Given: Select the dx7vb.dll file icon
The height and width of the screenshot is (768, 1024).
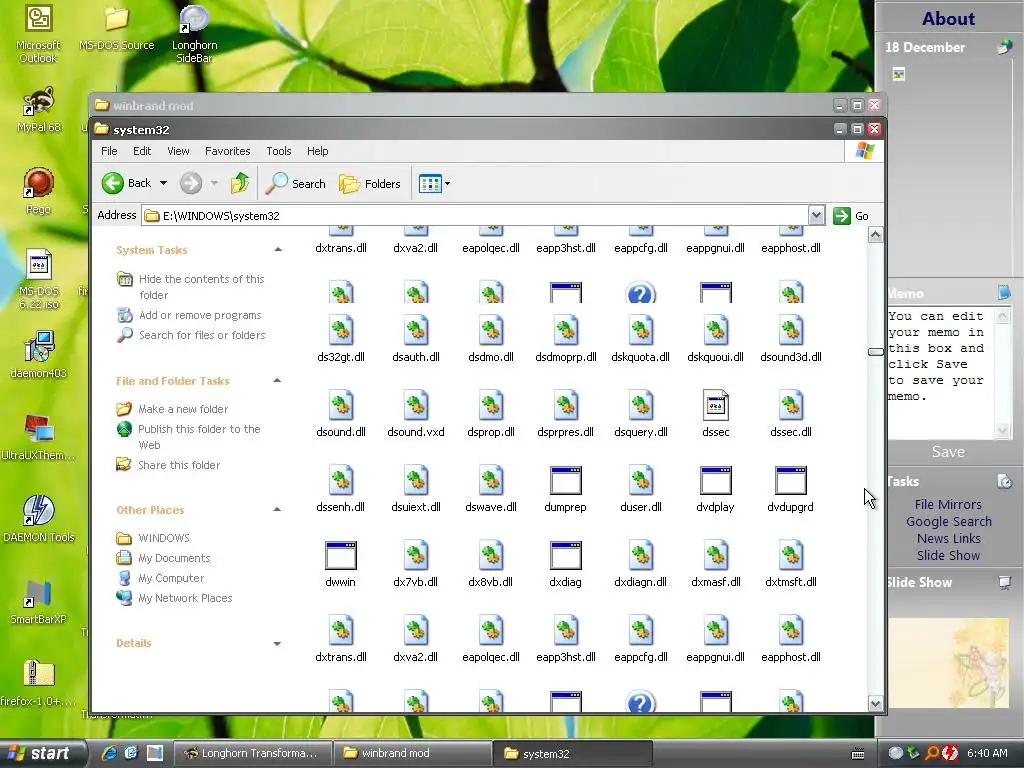Looking at the screenshot, I should tap(415, 556).
